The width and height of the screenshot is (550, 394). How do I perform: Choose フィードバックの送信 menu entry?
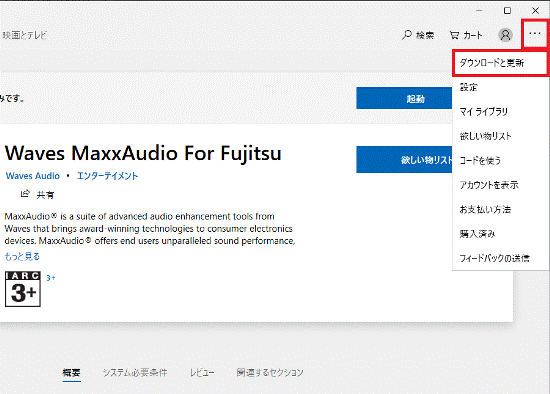(x=500, y=258)
